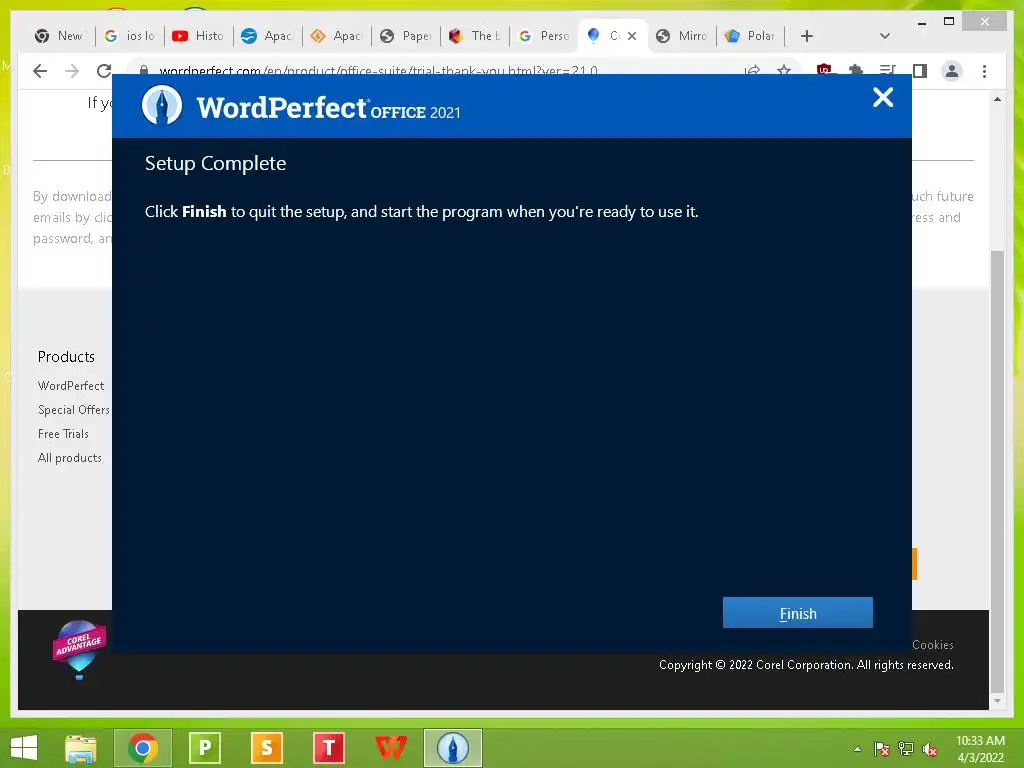This screenshot has height=768, width=1024.
Task: Click the WordPerfect pen logo in installer header
Action: coord(162,104)
